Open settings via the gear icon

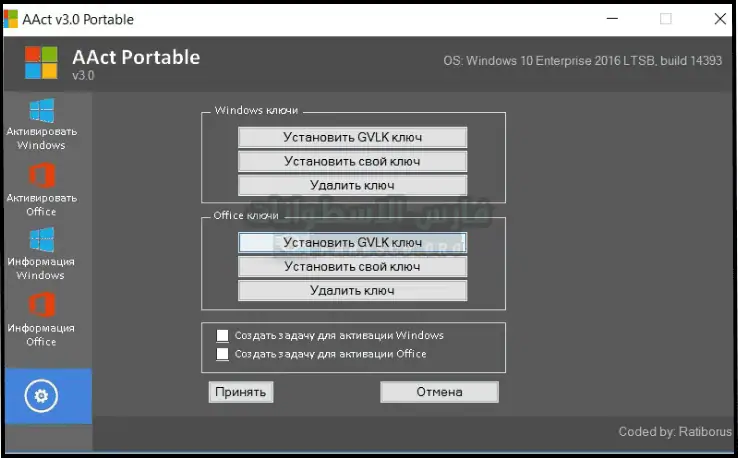41,396
